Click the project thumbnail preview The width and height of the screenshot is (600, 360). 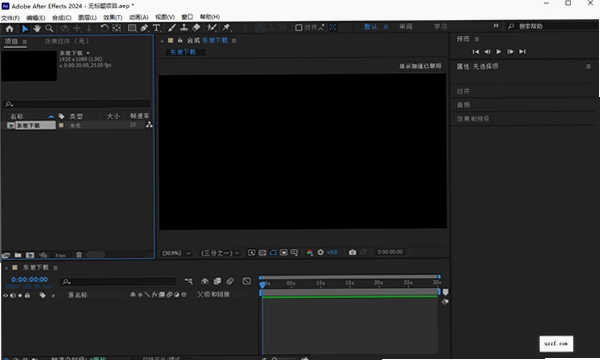coord(29,65)
